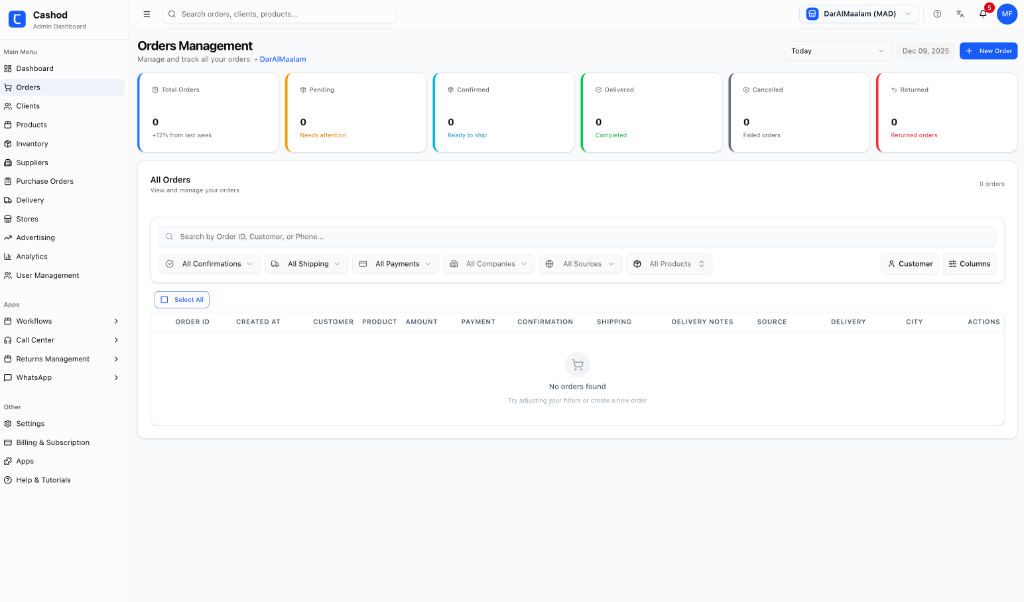Toggle the Customer view button
Image resolution: width=1024 pixels, height=602 pixels.
909,263
